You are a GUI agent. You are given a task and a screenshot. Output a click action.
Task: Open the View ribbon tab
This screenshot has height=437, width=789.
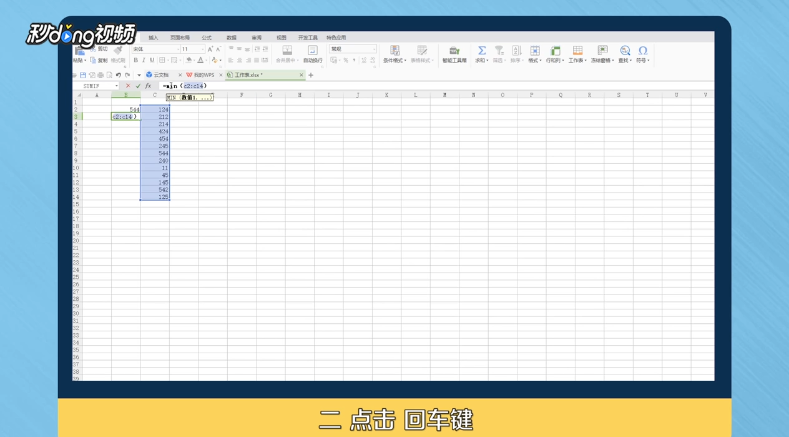click(281, 37)
